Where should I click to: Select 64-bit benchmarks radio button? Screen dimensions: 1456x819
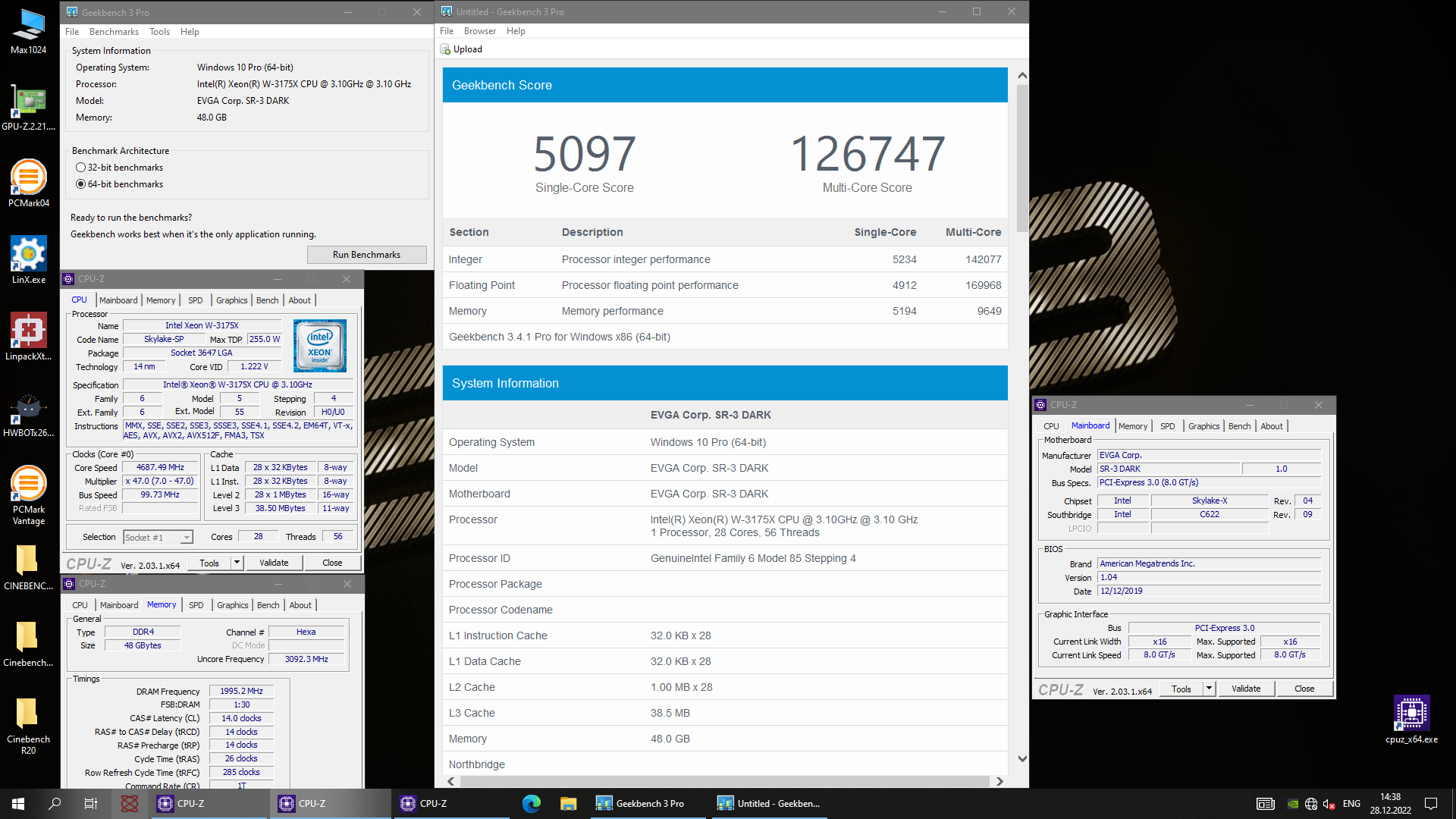pos(80,184)
